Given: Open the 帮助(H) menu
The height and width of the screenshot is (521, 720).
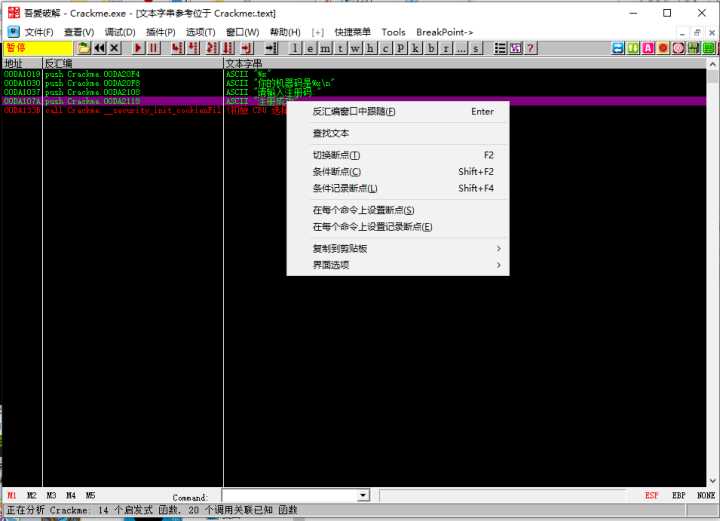Looking at the screenshot, I should [285, 32].
